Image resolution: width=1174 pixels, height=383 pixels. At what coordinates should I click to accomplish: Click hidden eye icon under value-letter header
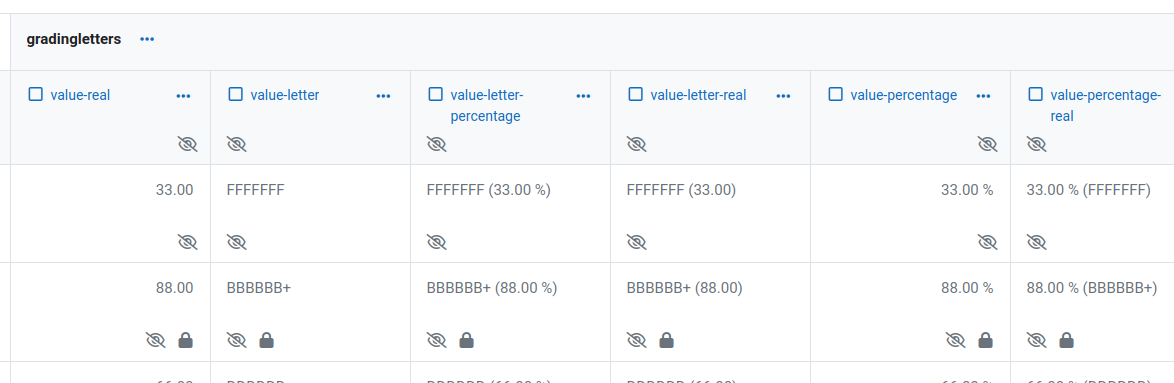(x=237, y=144)
